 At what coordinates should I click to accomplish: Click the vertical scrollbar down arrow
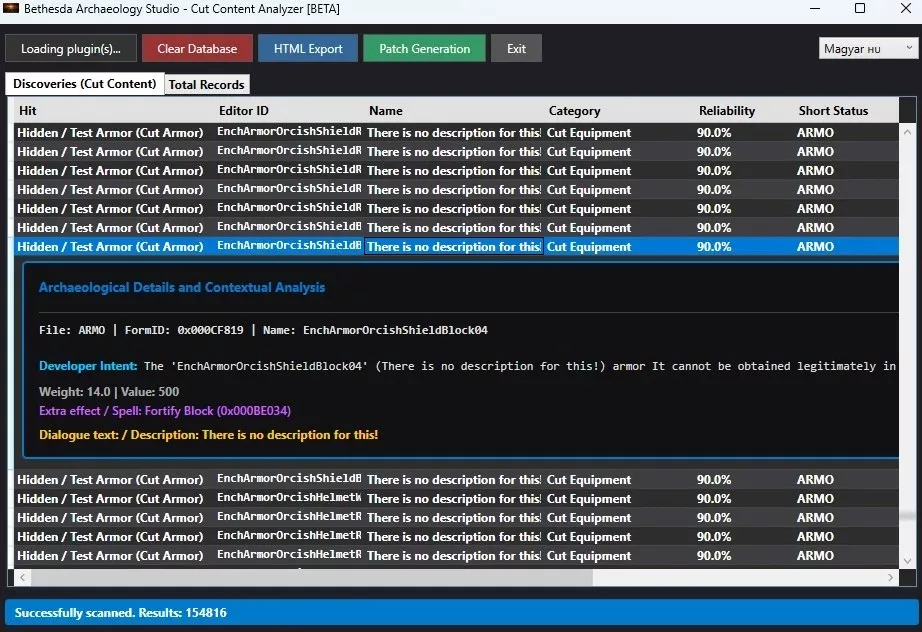coord(907,561)
